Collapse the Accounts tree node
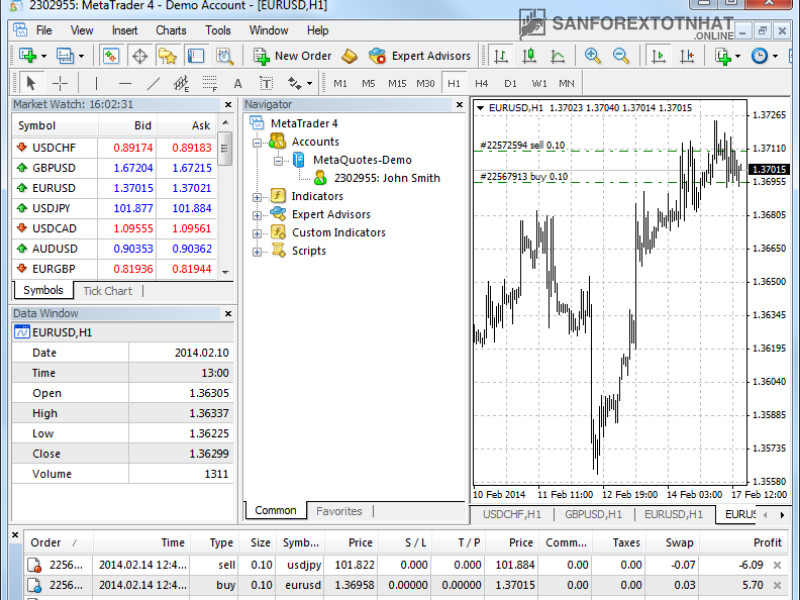This screenshot has height=600, width=800. (257, 142)
